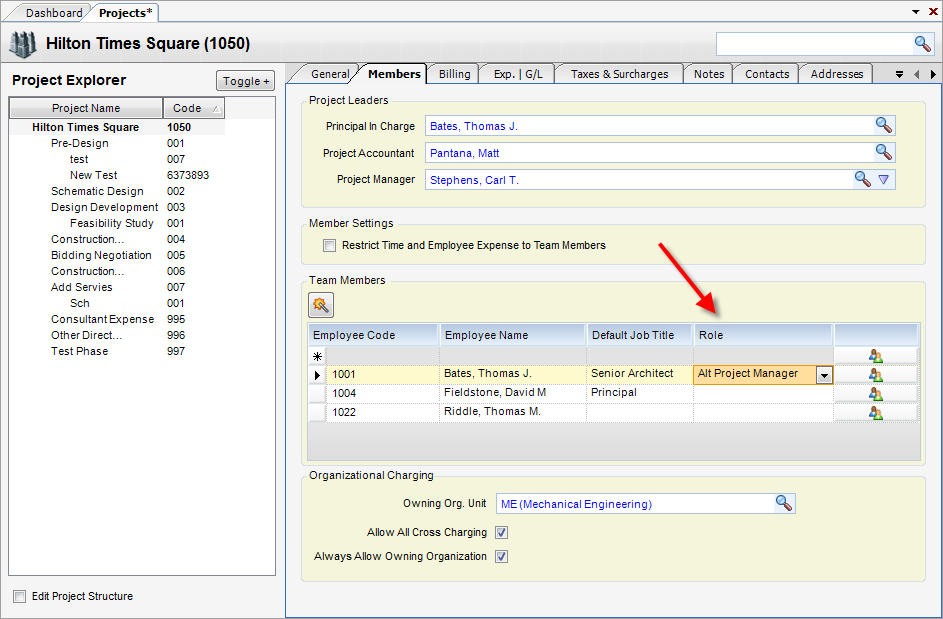This screenshot has width=943, height=619.
Task: Click search icon in top search box
Action: coord(923,43)
